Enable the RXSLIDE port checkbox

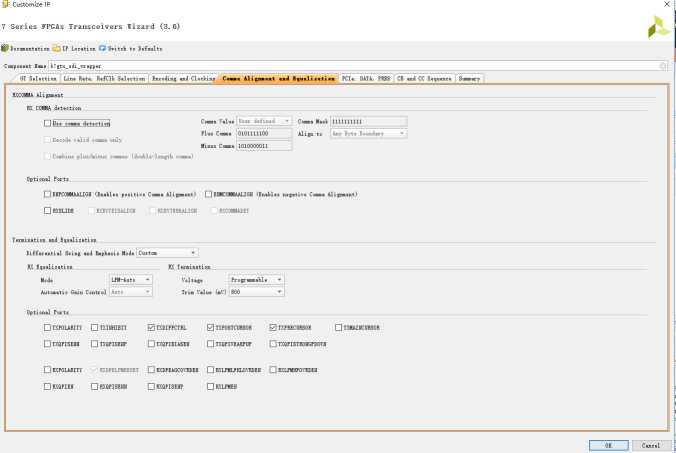click(47, 211)
